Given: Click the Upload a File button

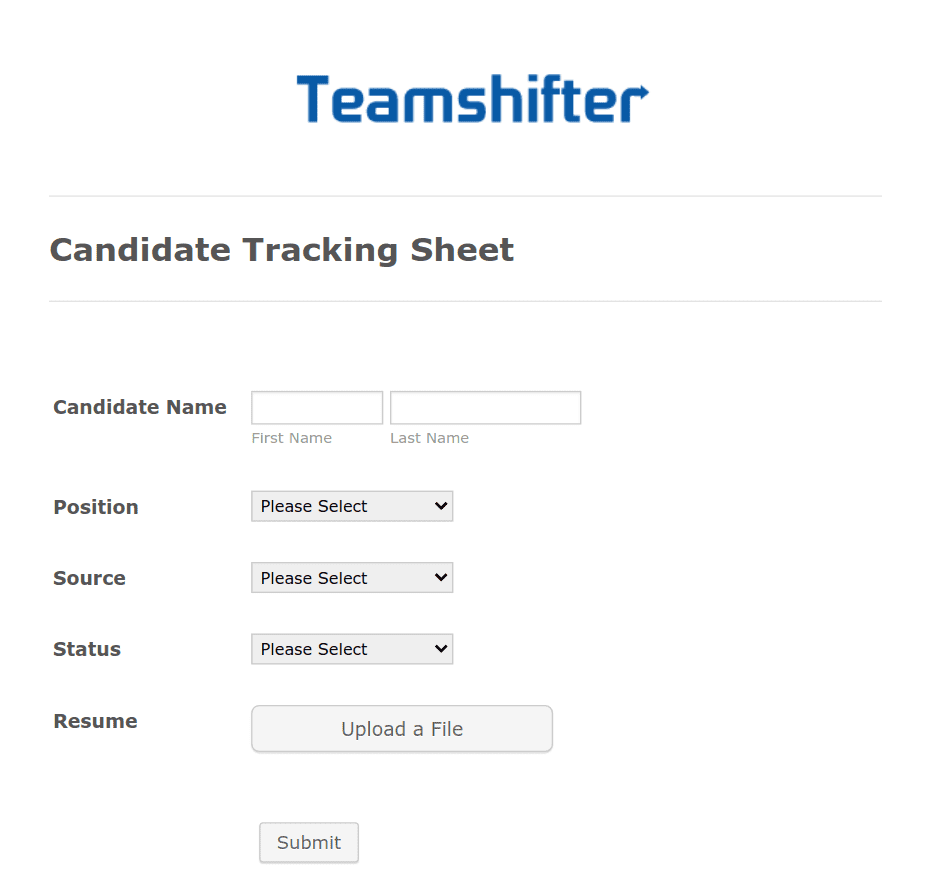Looking at the screenshot, I should click(x=401, y=728).
